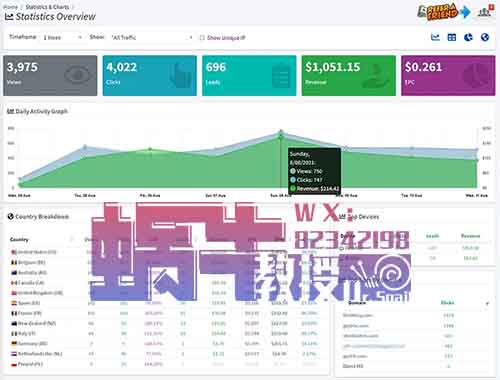Open the leaderboard icon with red badge
The width and height of the screenshot is (500, 380).
click(x=485, y=11)
